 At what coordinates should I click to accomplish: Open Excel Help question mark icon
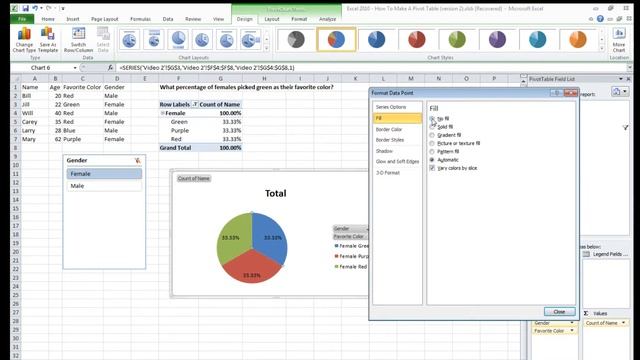coord(600,19)
